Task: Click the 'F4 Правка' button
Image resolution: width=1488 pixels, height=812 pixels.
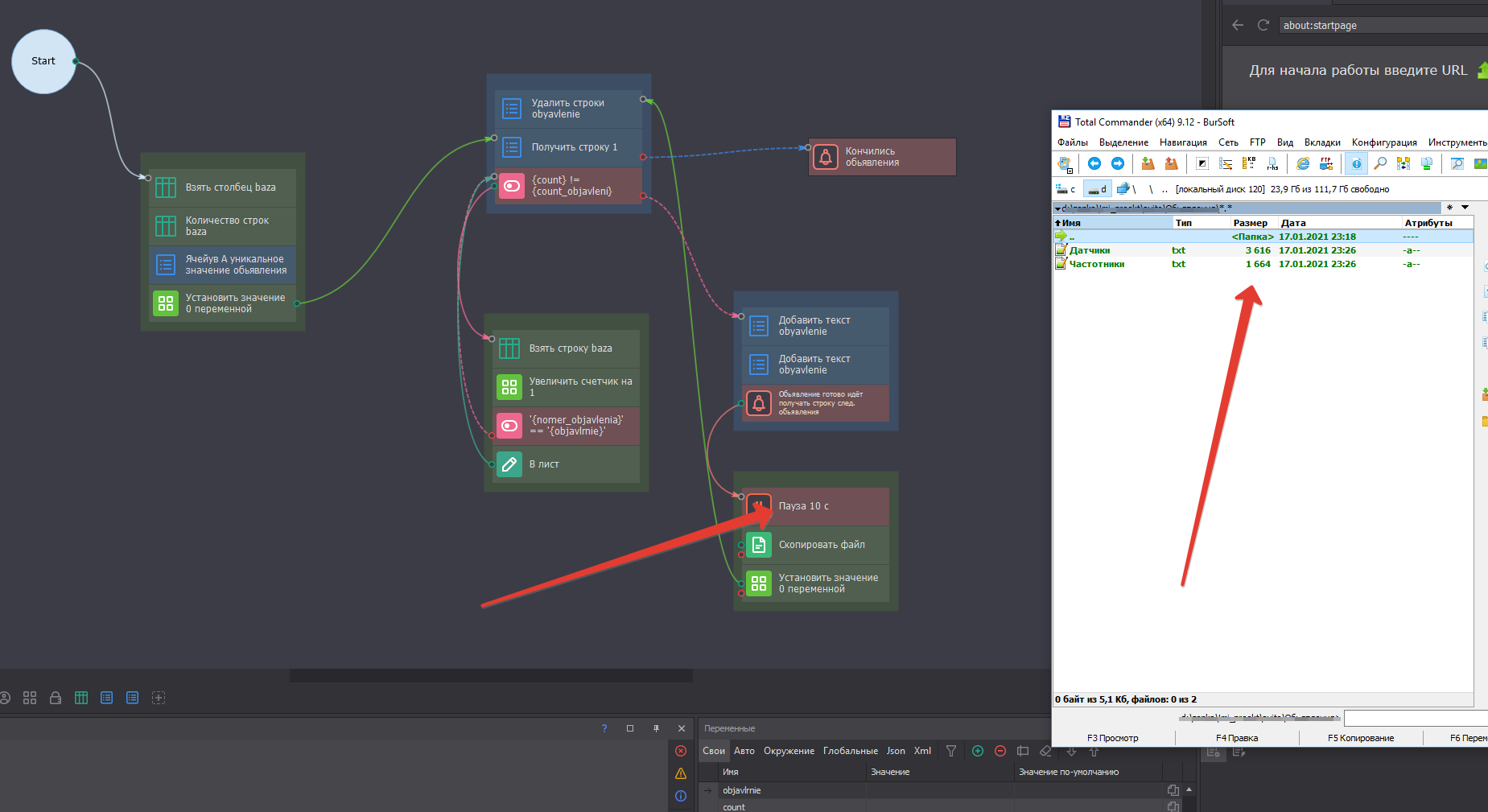Action: tap(1237, 738)
